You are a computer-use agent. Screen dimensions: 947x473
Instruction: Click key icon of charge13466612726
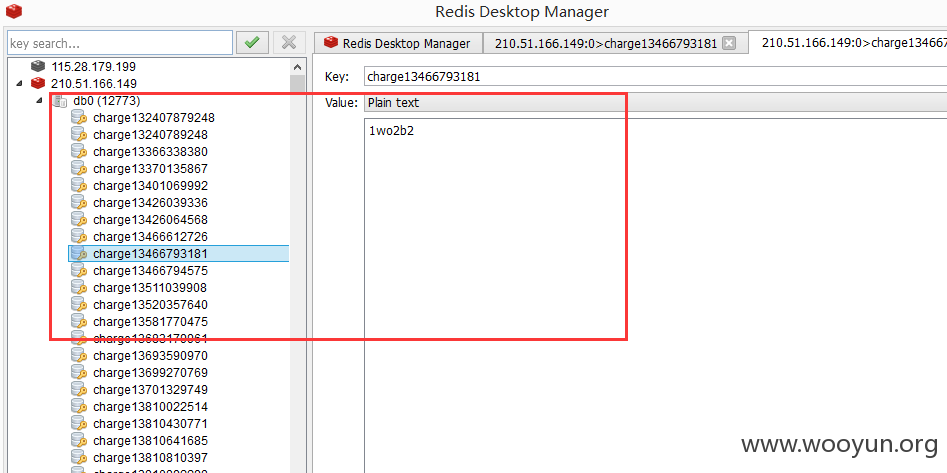pos(79,236)
